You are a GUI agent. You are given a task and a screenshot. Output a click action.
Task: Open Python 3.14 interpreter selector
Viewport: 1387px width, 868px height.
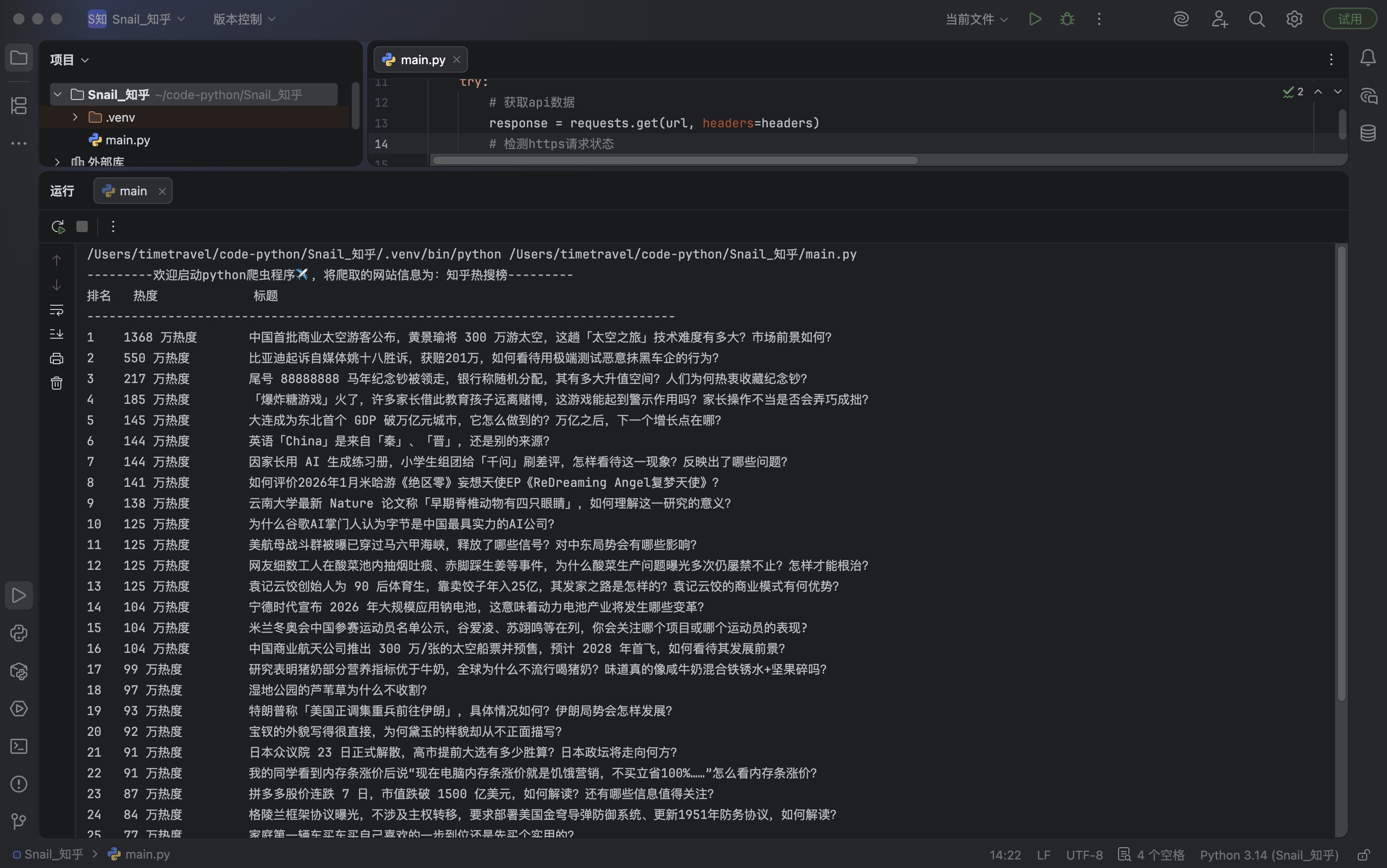[1269, 855]
